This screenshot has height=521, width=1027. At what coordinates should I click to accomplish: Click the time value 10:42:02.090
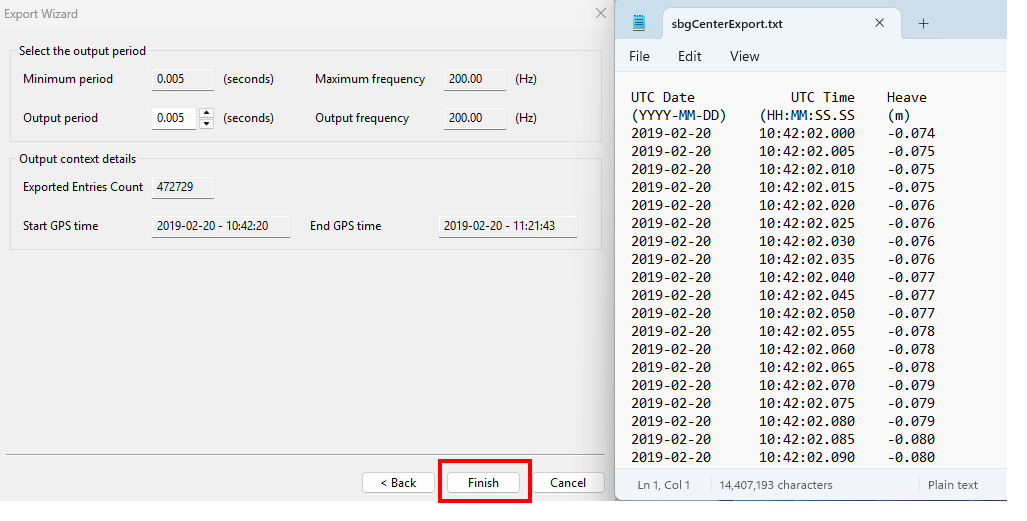[x=807, y=457]
